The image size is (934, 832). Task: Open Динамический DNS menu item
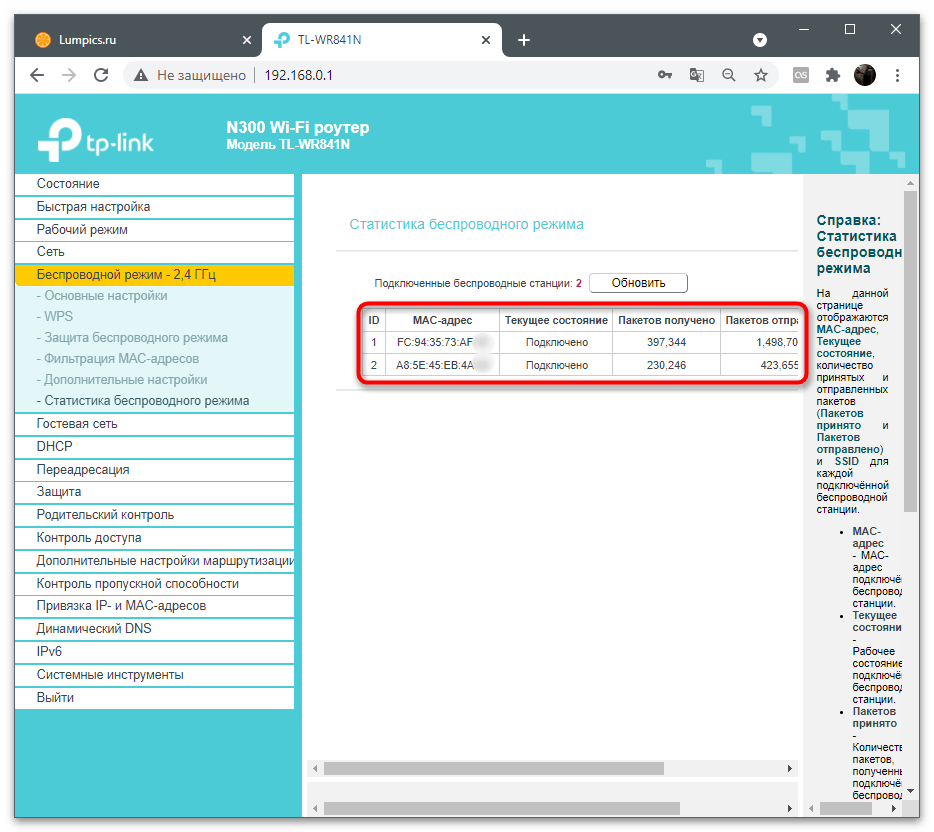154,628
